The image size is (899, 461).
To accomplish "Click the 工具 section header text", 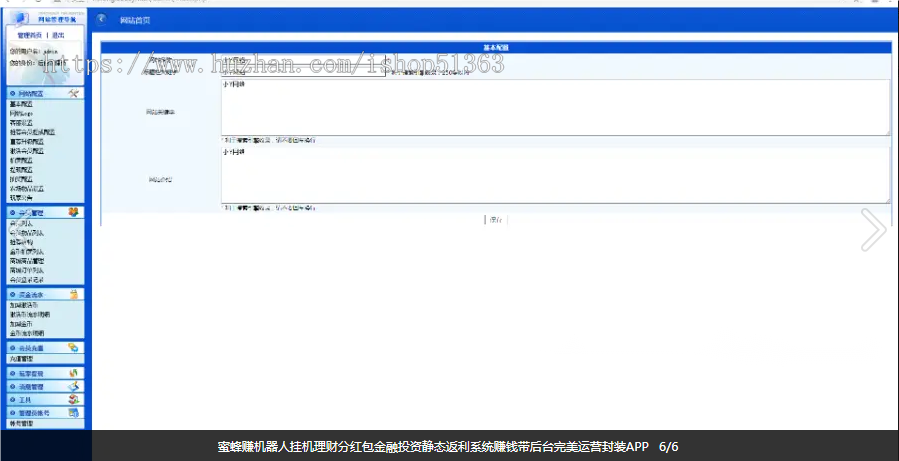I will point(25,400).
